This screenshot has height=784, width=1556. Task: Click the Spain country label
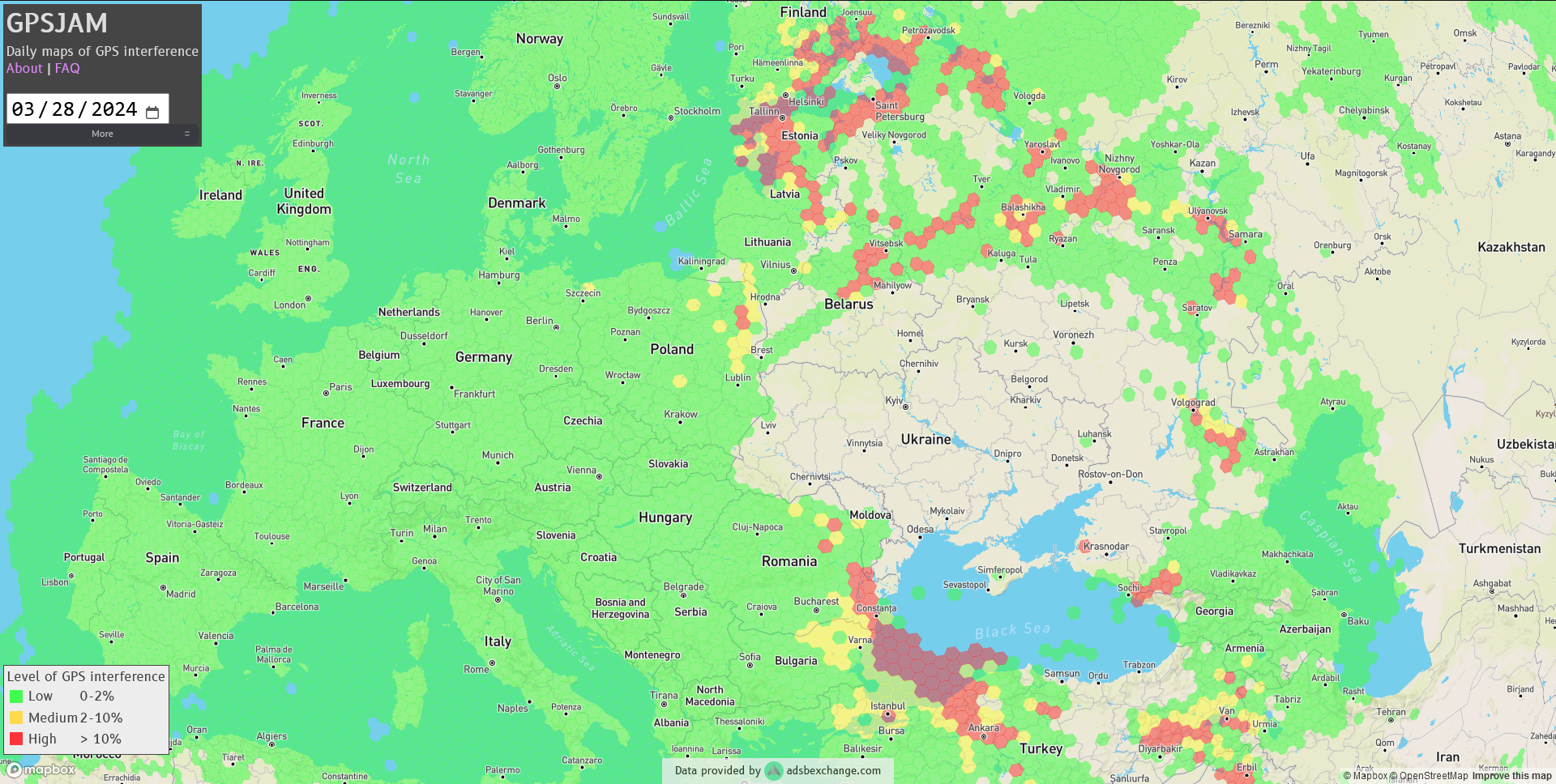tap(162, 558)
